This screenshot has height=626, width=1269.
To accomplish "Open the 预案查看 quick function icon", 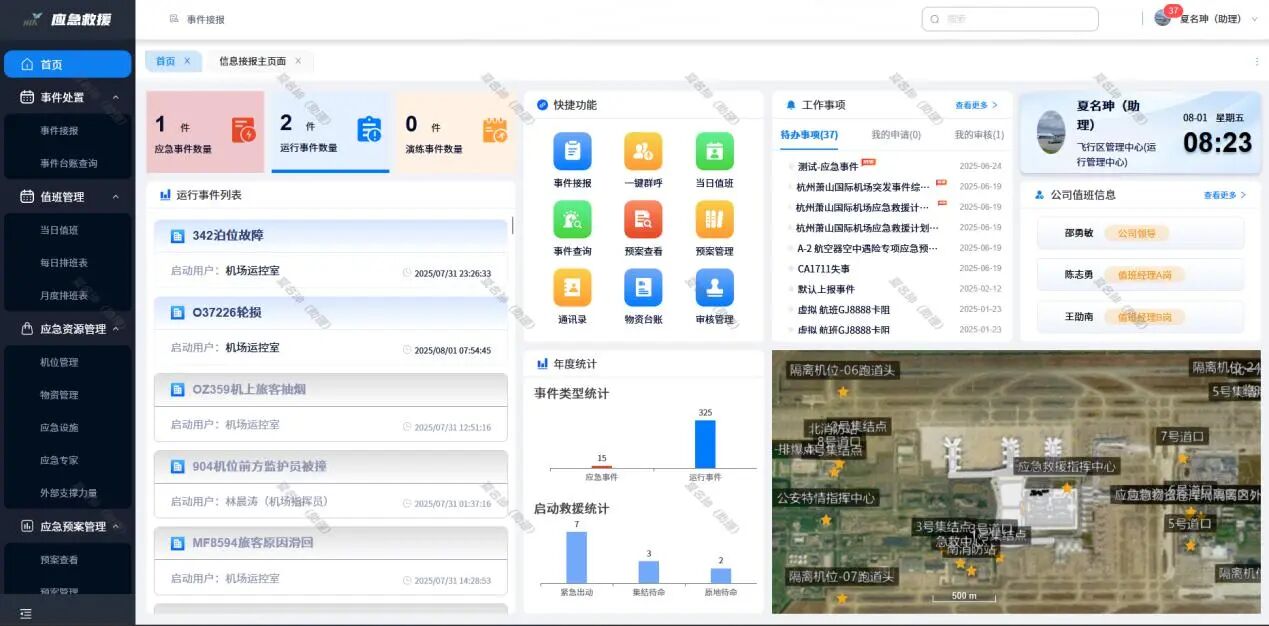I will [x=643, y=220].
